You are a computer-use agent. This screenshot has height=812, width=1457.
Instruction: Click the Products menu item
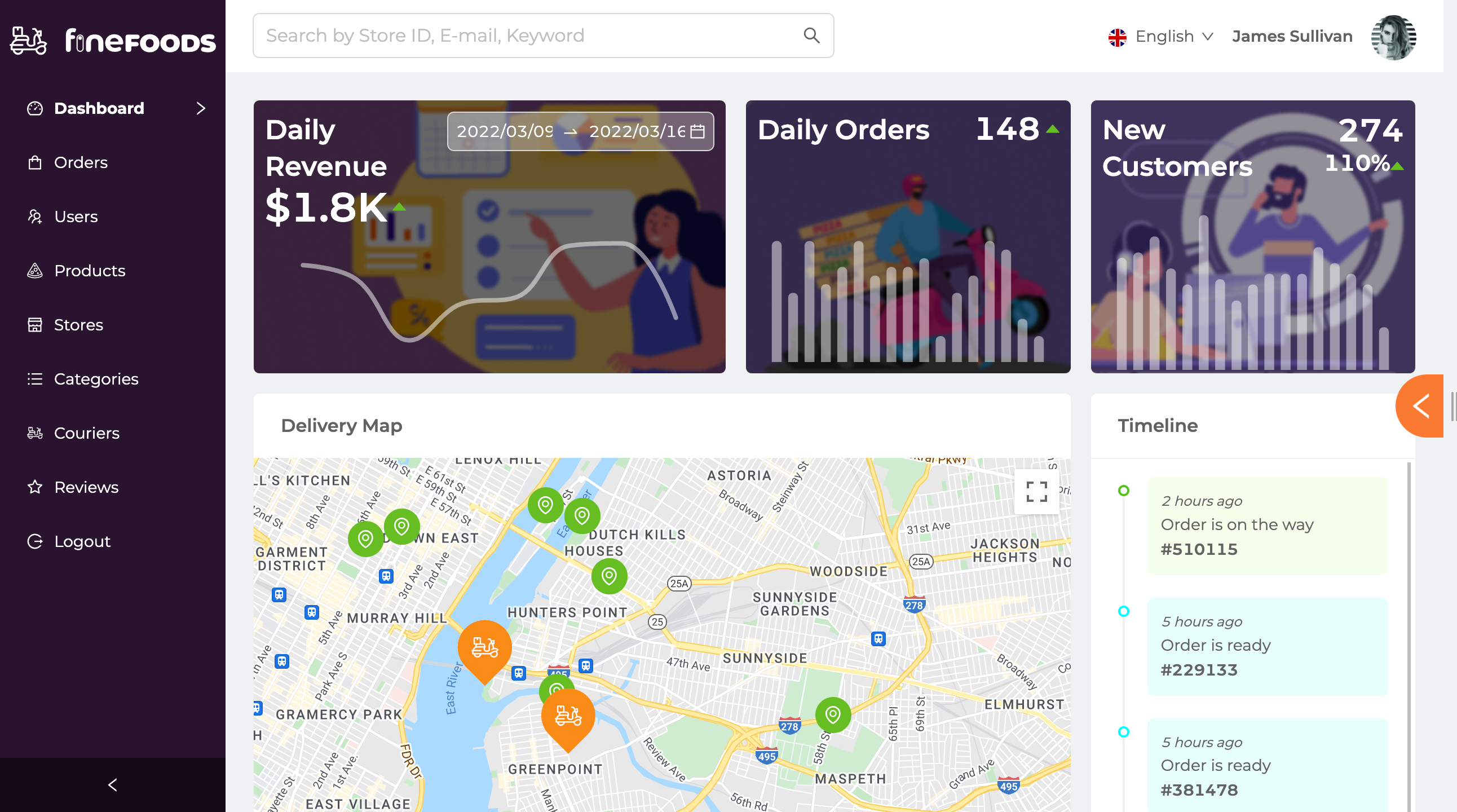point(90,270)
